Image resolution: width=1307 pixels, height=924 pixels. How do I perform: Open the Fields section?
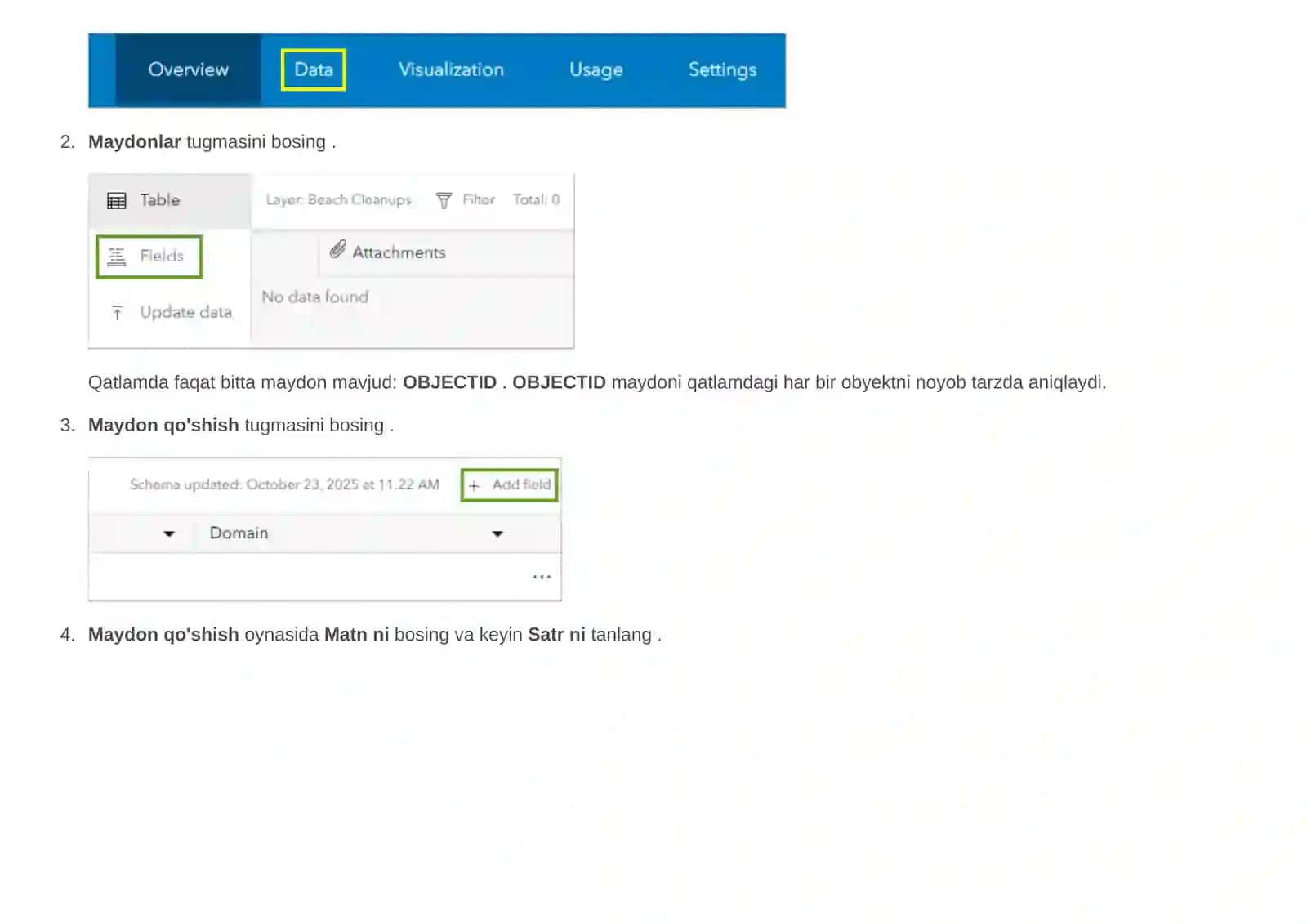coord(149,257)
